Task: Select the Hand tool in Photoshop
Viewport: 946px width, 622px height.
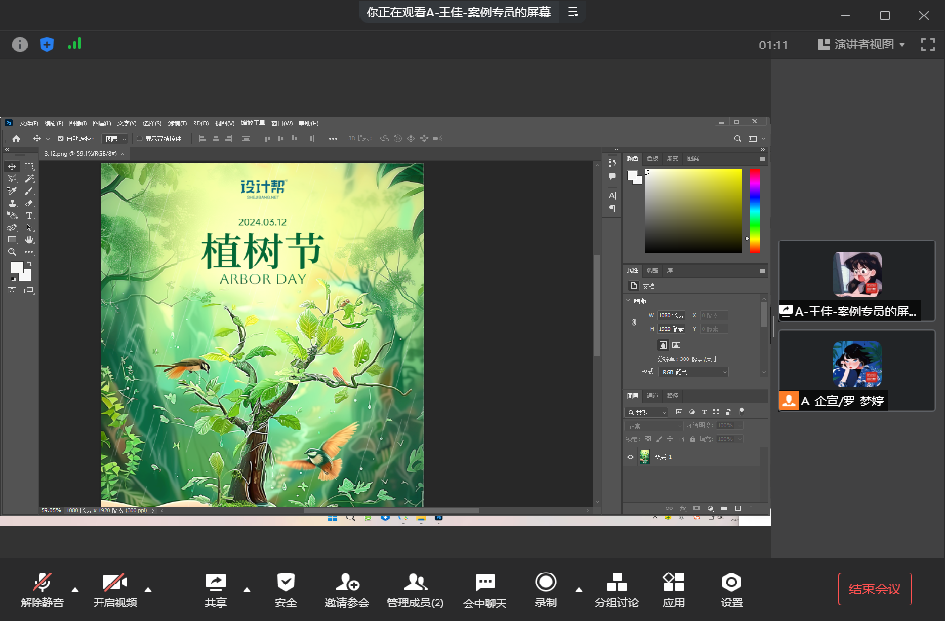Action: [29, 240]
